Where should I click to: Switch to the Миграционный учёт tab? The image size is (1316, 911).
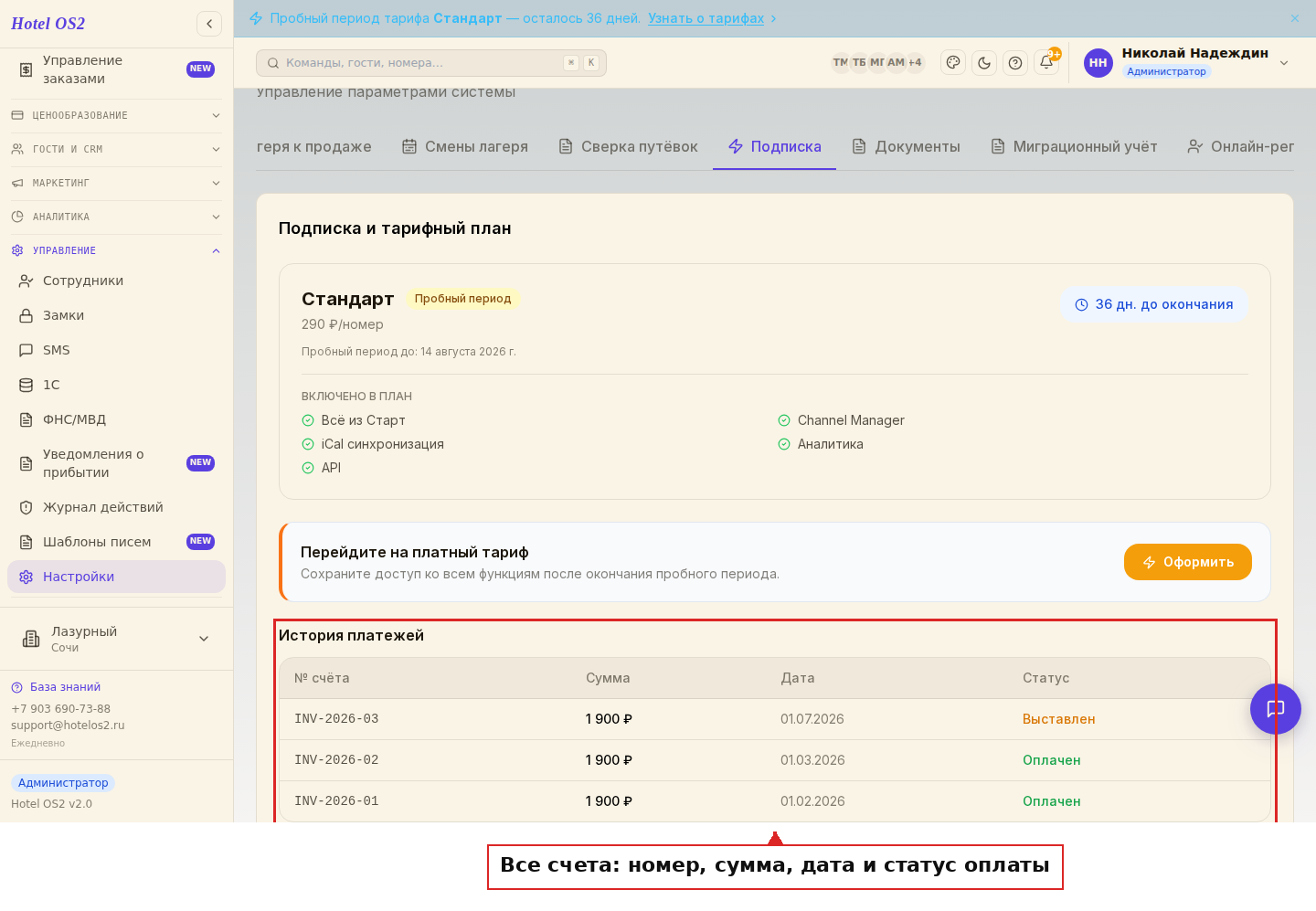[x=1075, y=146]
